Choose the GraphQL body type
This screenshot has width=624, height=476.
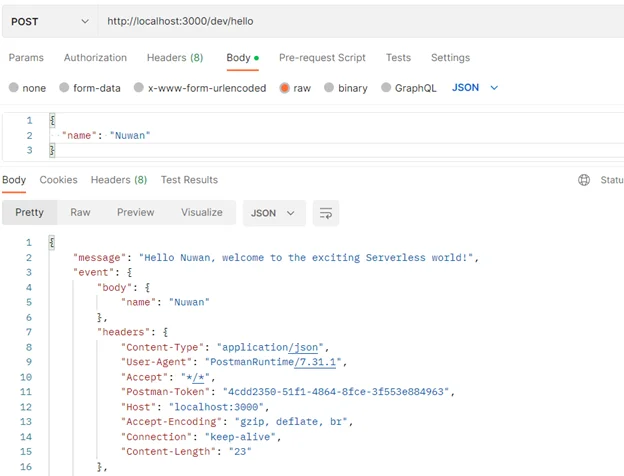[x=387, y=88]
